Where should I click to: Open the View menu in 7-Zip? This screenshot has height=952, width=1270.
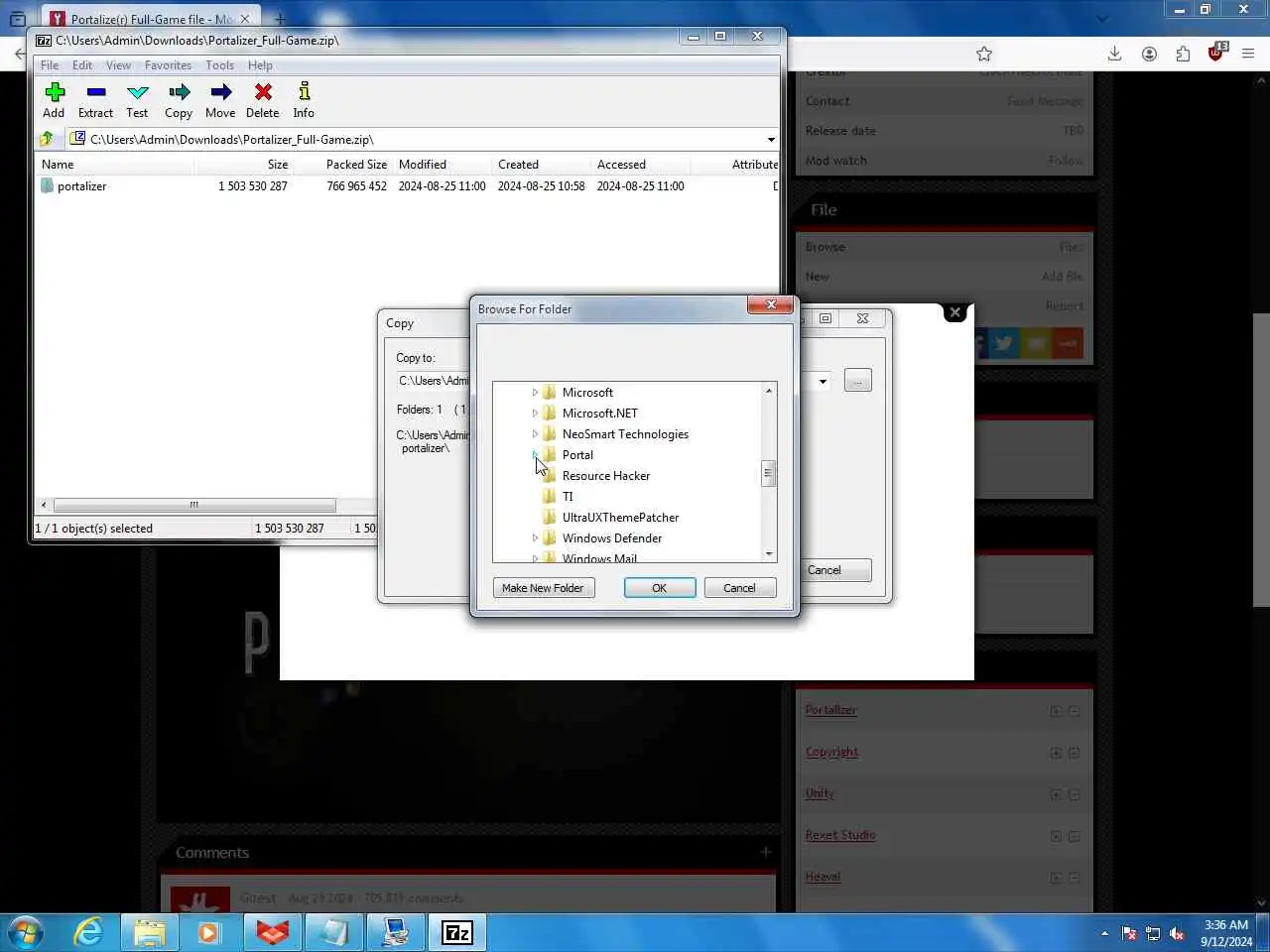[x=118, y=65]
